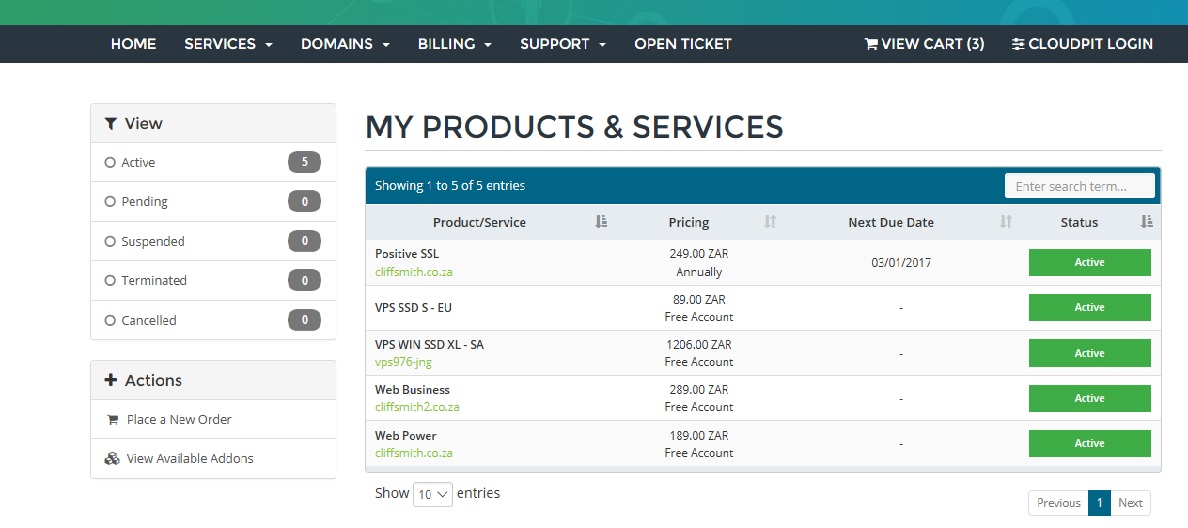Click the 189.00 ZAR pricing cell
The image size is (1188, 528).
point(699,436)
